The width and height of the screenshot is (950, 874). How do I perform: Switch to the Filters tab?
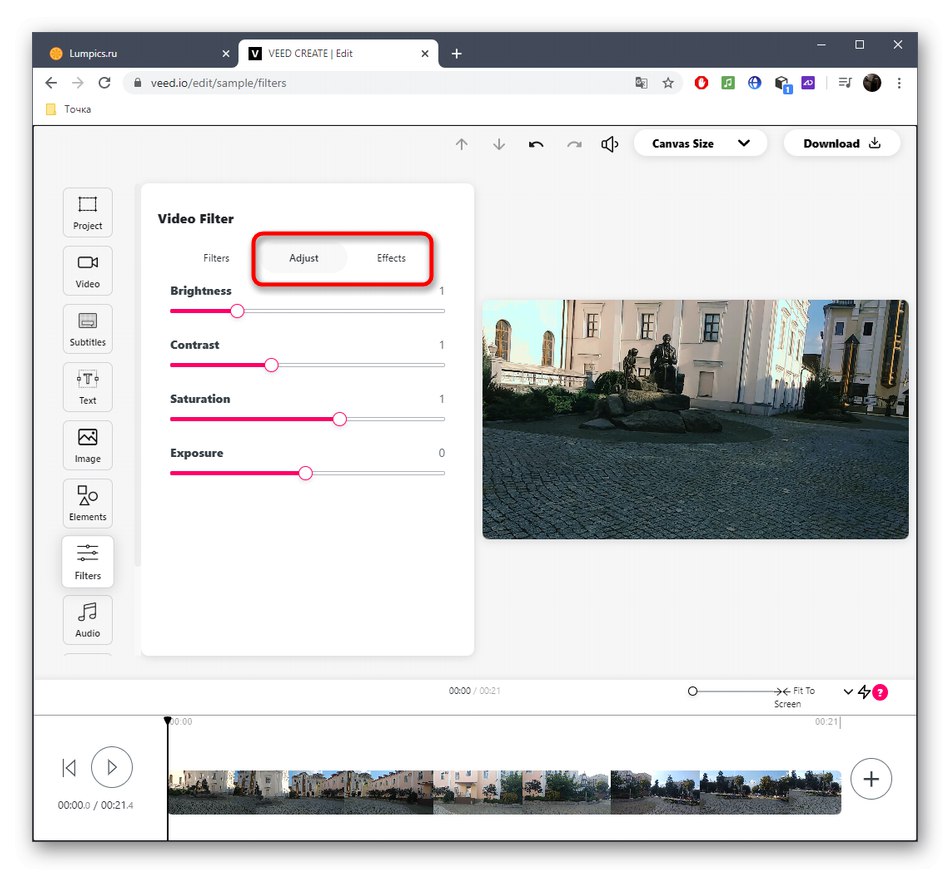coord(216,258)
